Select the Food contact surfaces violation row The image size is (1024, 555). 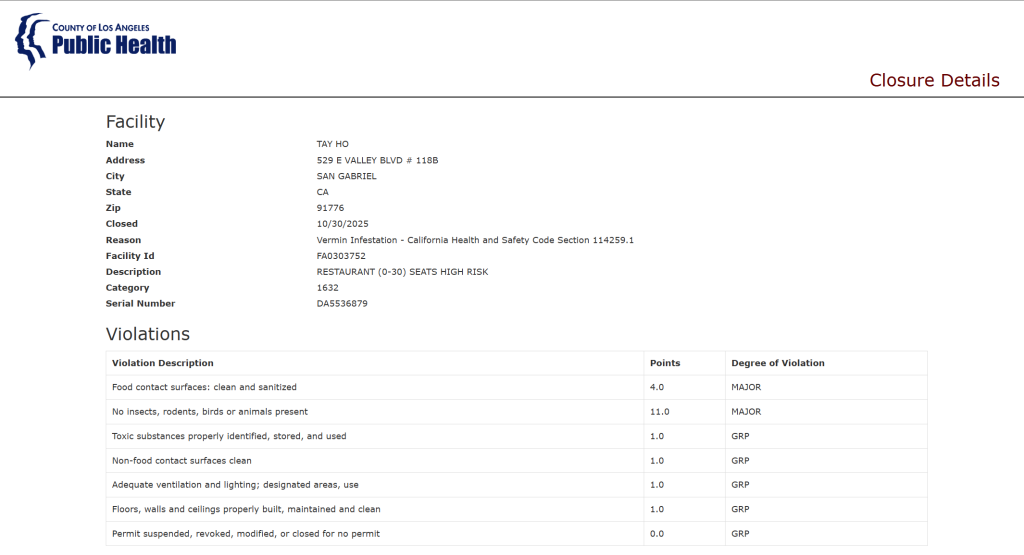(204, 387)
